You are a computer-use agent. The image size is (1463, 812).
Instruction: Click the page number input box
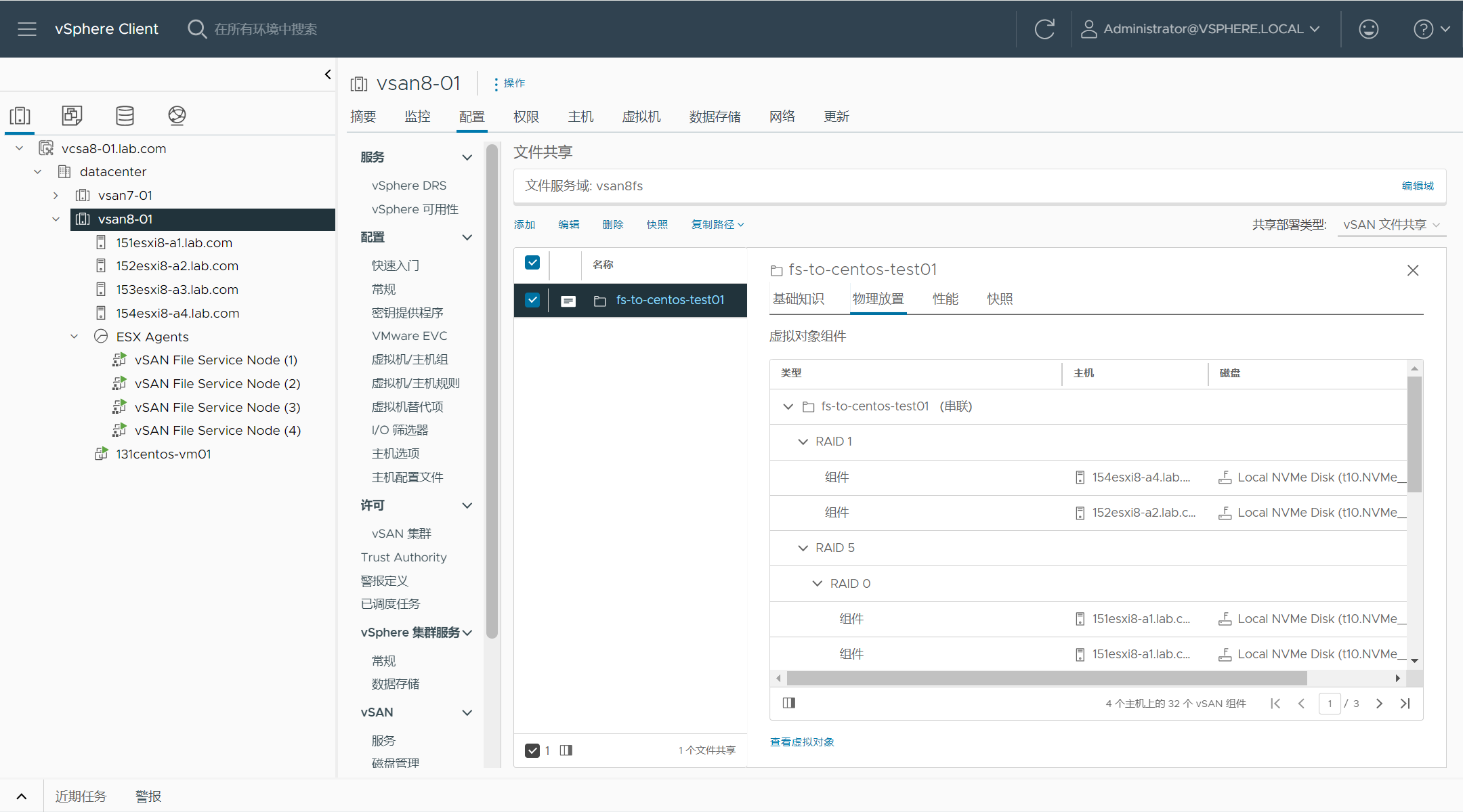tap(1330, 704)
